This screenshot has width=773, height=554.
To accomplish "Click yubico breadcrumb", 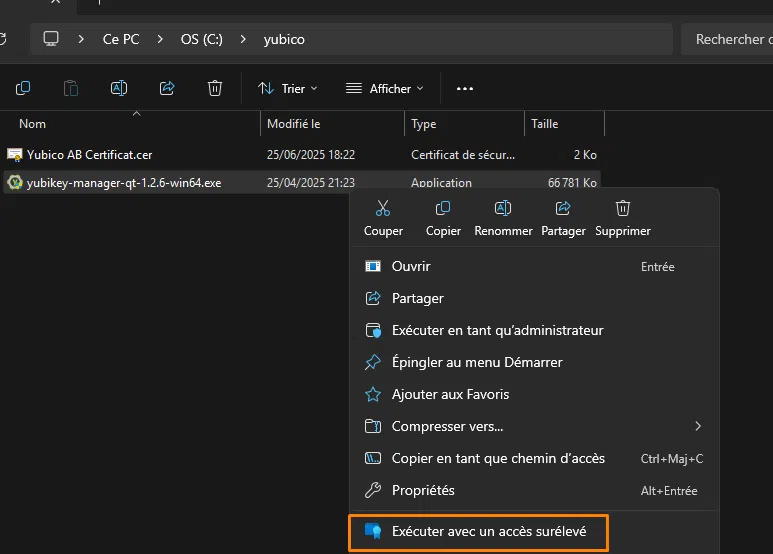I will point(284,39).
